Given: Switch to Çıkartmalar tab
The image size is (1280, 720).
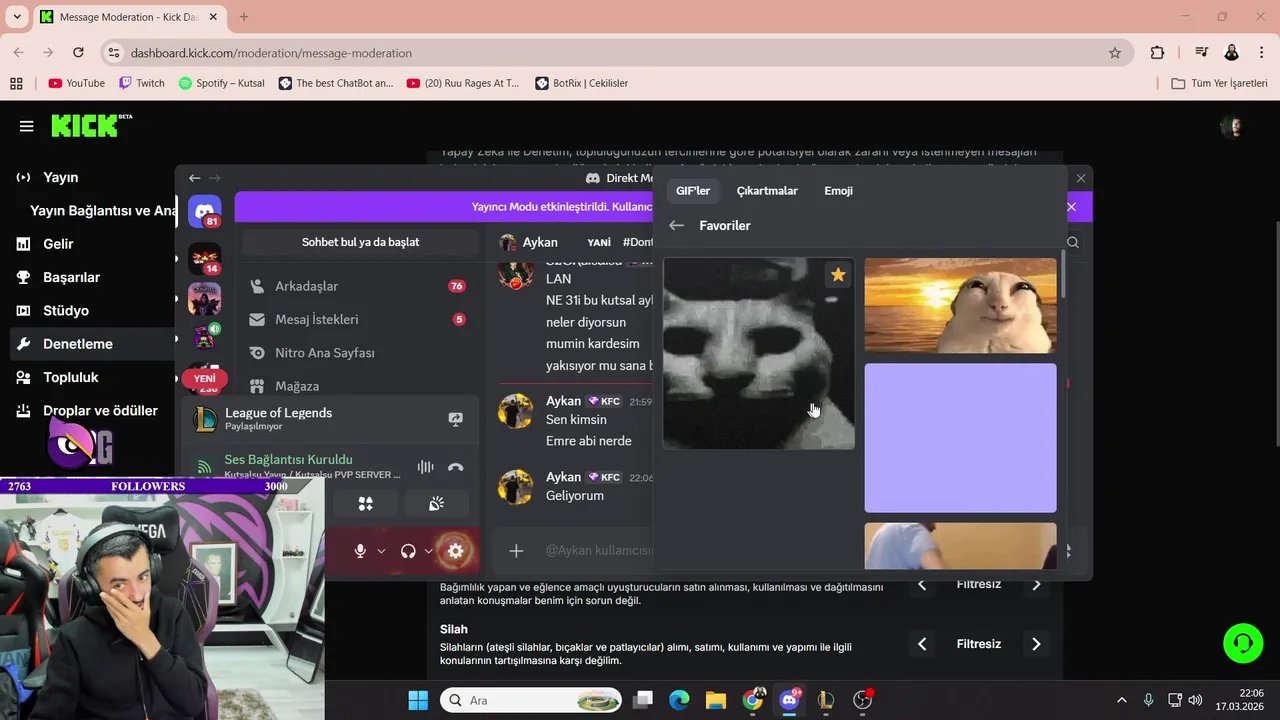Looking at the screenshot, I should [x=767, y=191].
